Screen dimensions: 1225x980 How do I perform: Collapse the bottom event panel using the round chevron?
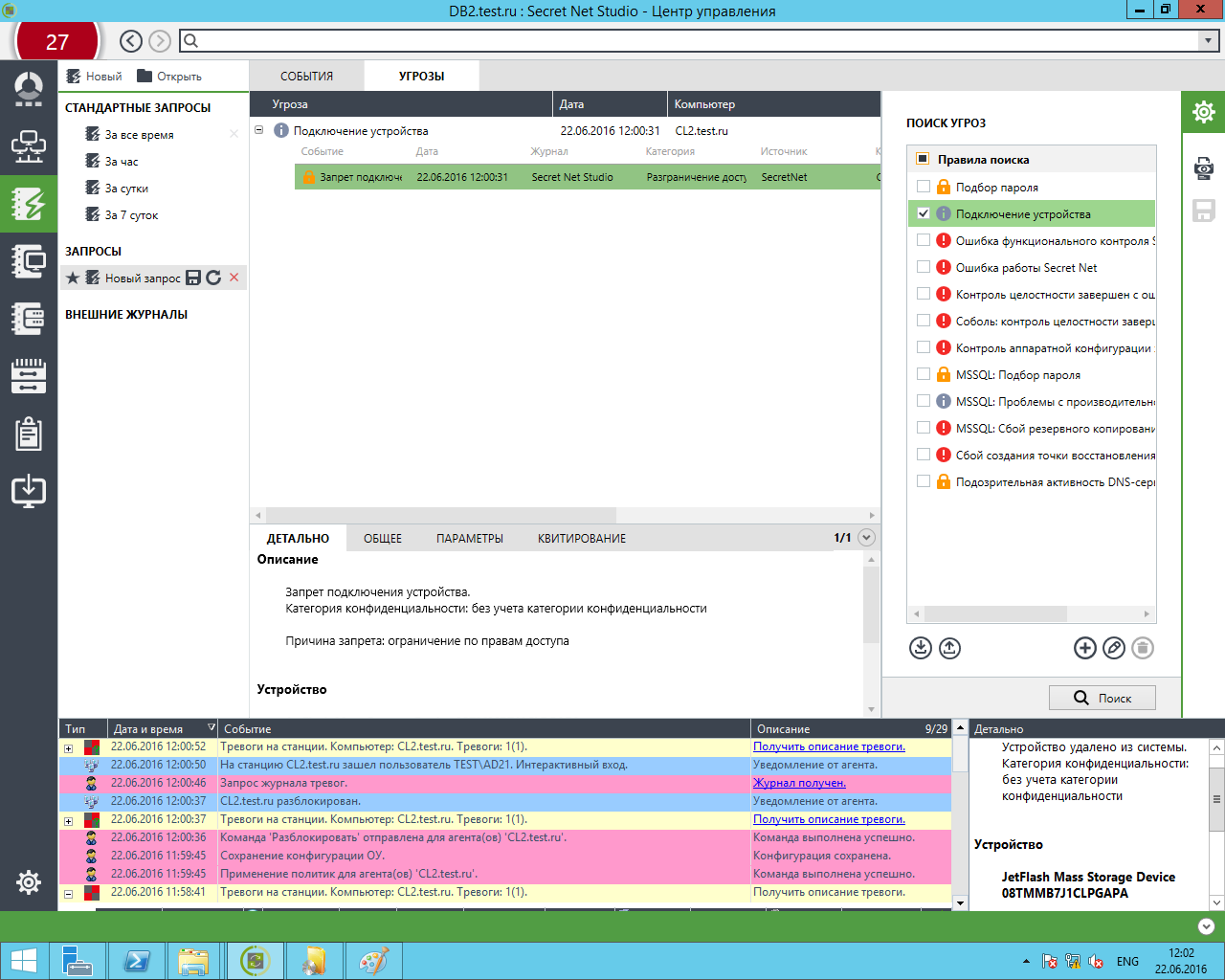1206,926
